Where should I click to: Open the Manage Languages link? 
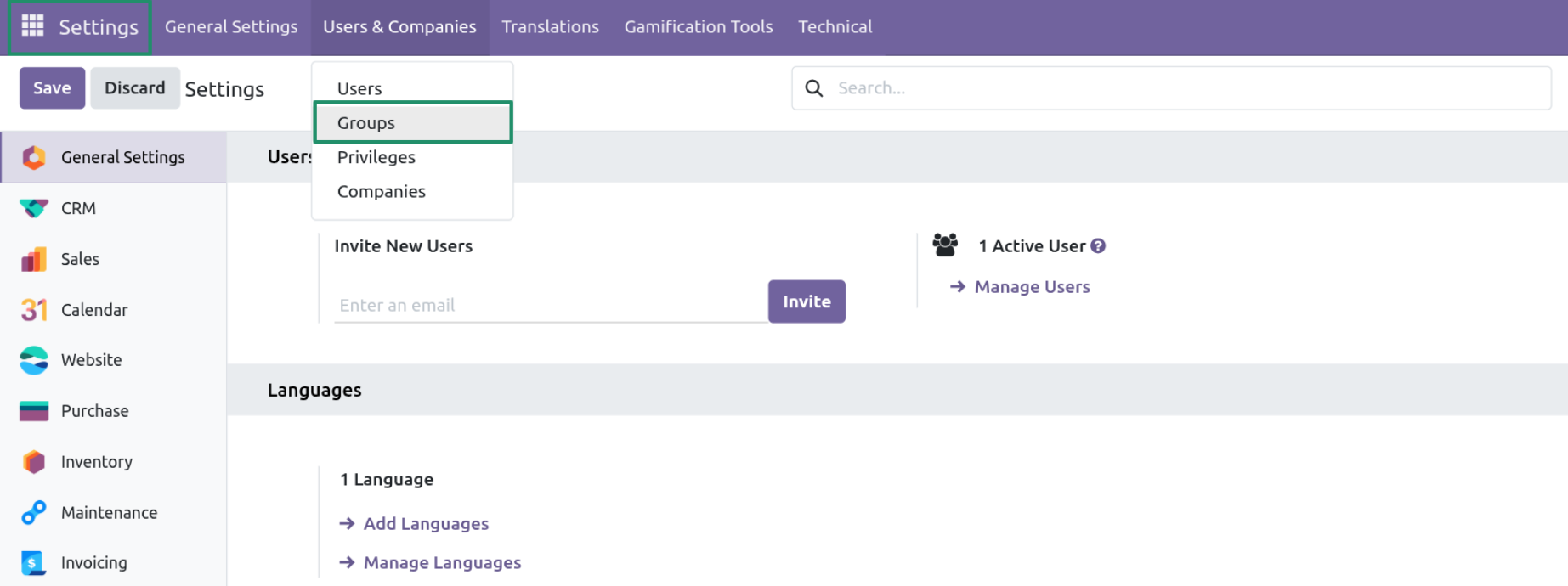[442, 562]
